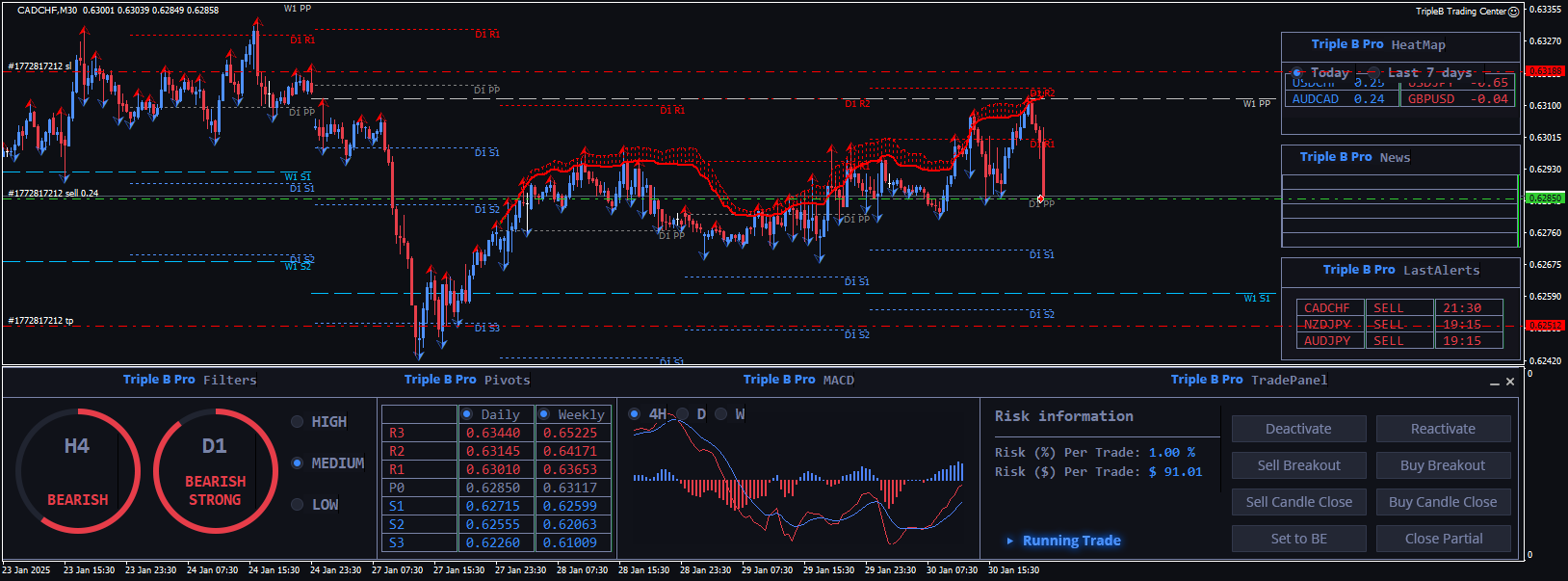
Task: Click the Set to BE button
Action: [1298, 539]
